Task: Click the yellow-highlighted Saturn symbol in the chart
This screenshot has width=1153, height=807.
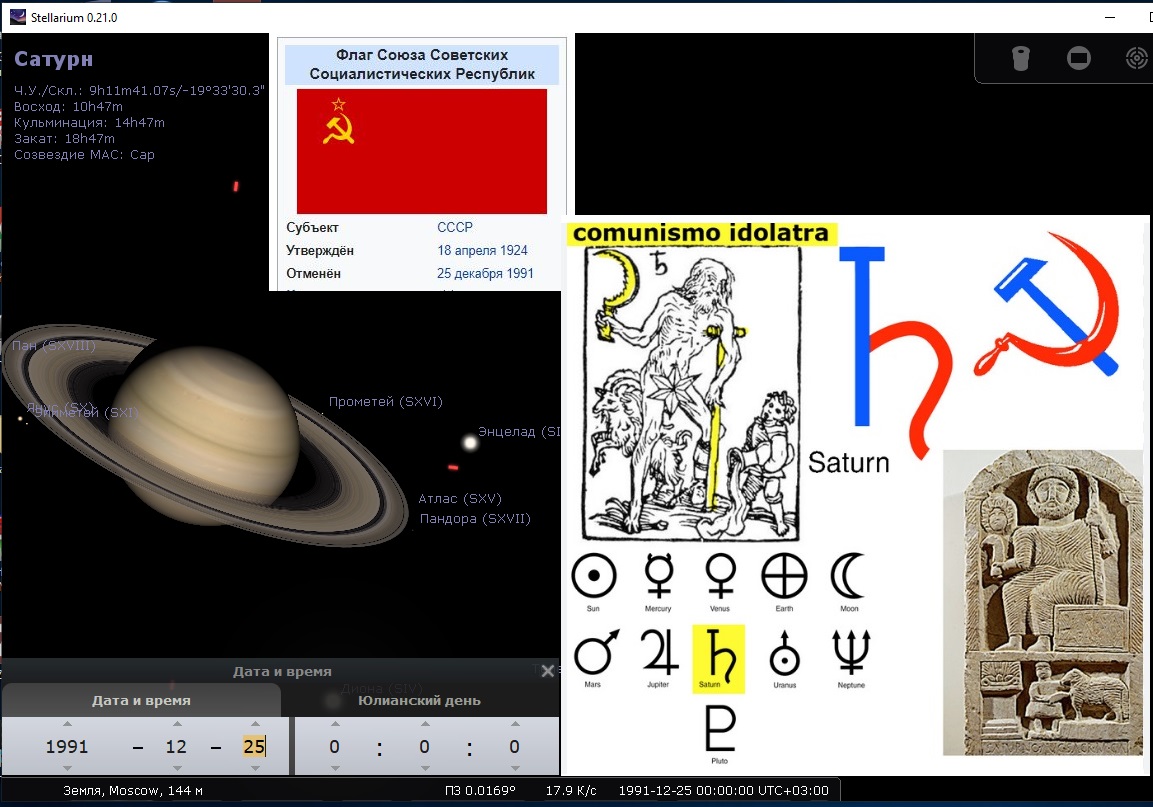Action: (x=718, y=658)
